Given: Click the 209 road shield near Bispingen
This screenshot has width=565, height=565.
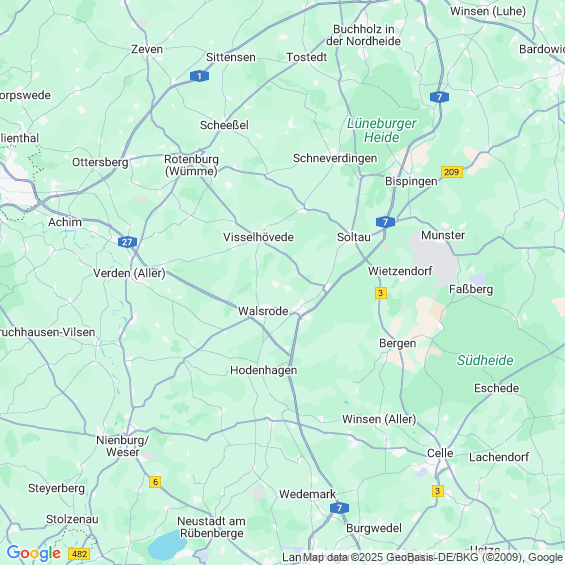Looking at the screenshot, I should tap(451, 172).
